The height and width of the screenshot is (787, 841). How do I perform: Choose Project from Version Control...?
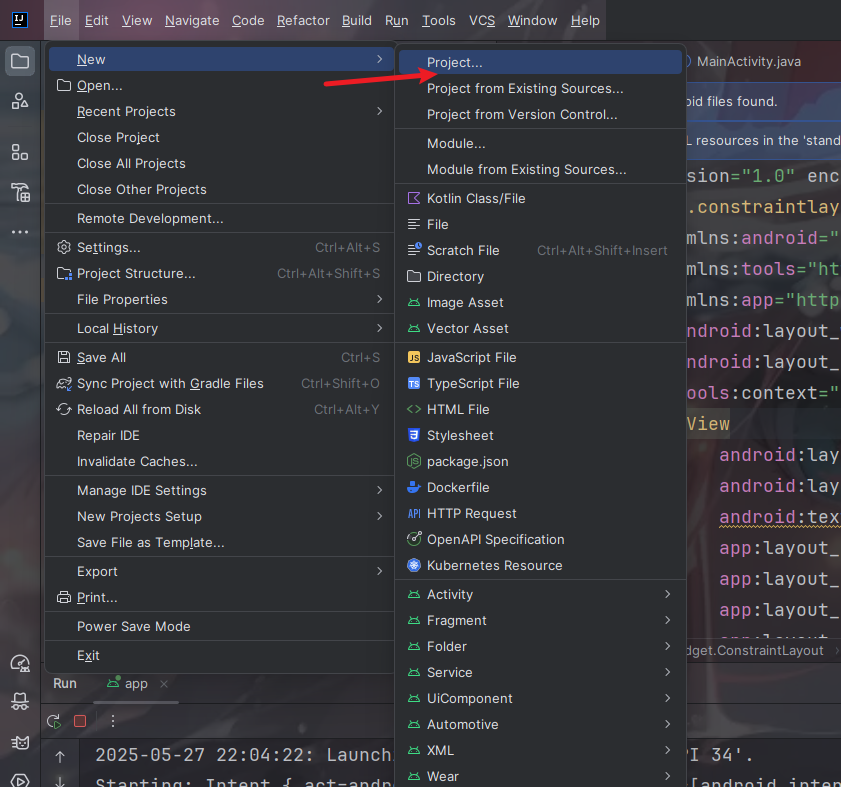541,114
